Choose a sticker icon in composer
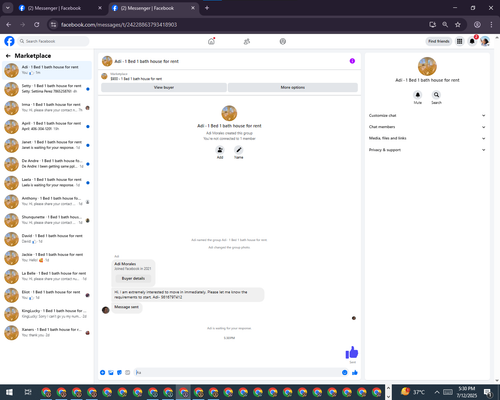 point(119,372)
